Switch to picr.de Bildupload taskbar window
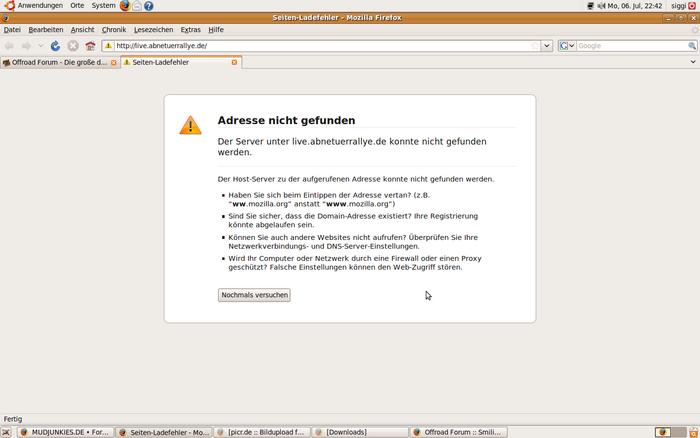The width and height of the screenshot is (700, 438). point(262,432)
